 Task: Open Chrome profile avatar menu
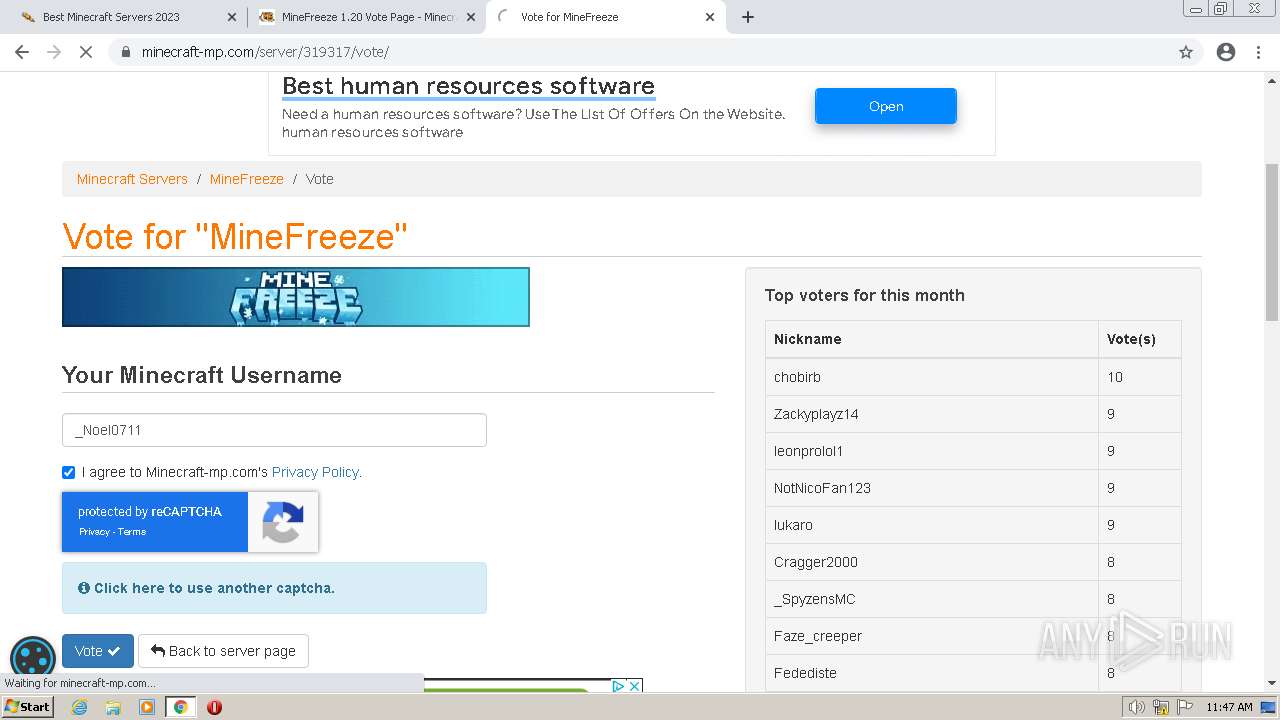coord(1226,52)
